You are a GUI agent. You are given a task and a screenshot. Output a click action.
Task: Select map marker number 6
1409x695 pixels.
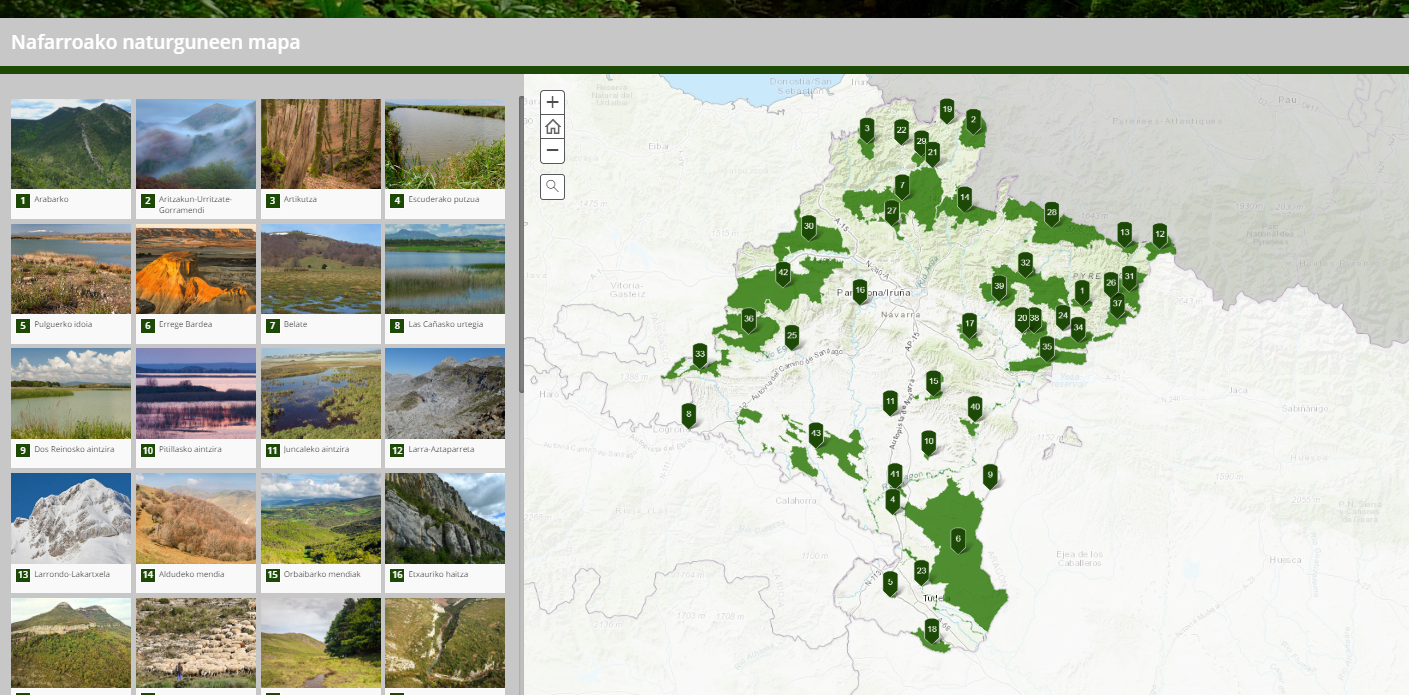click(x=958, y=540)
